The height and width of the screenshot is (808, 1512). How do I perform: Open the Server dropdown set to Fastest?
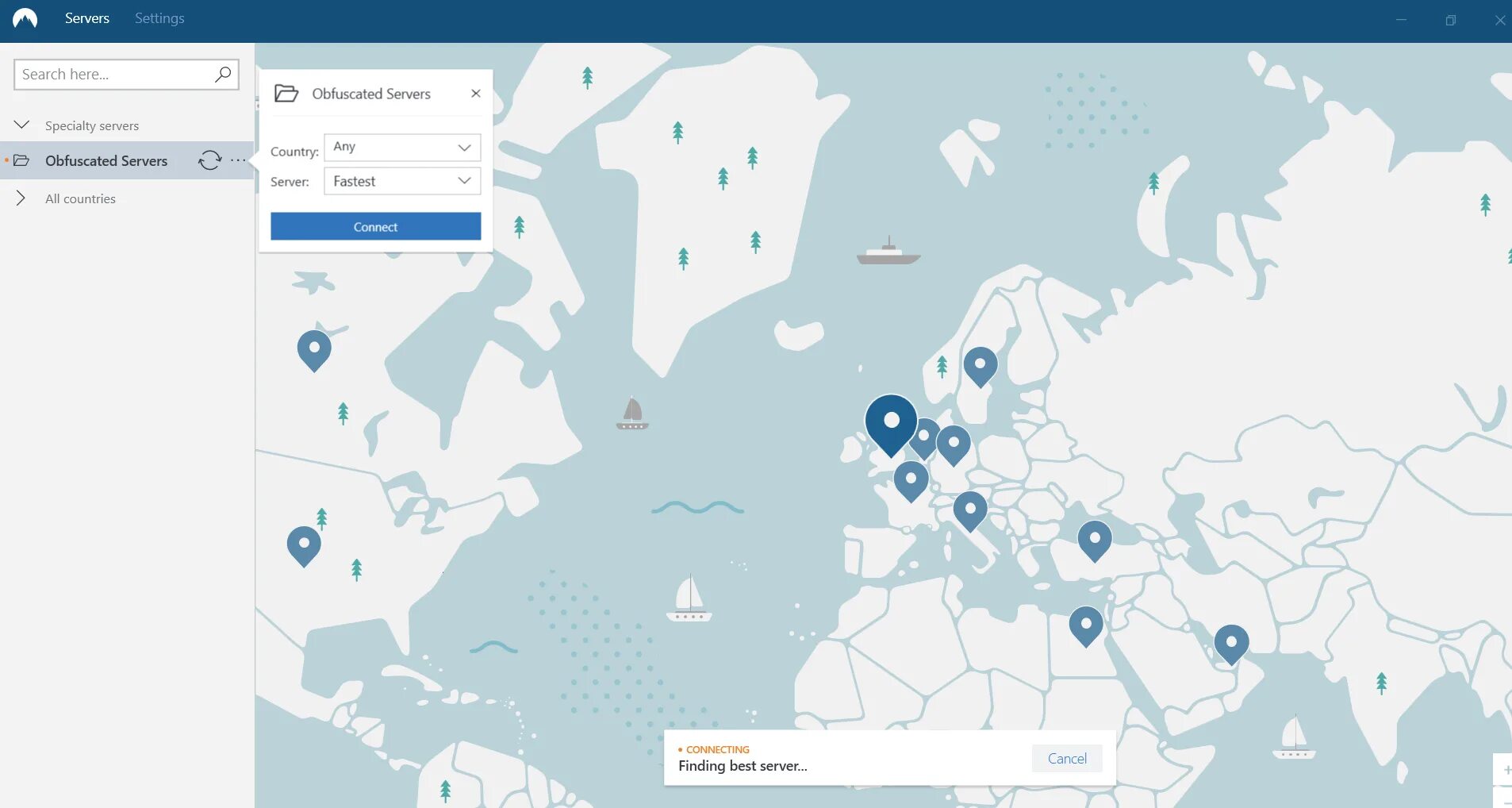402,181
